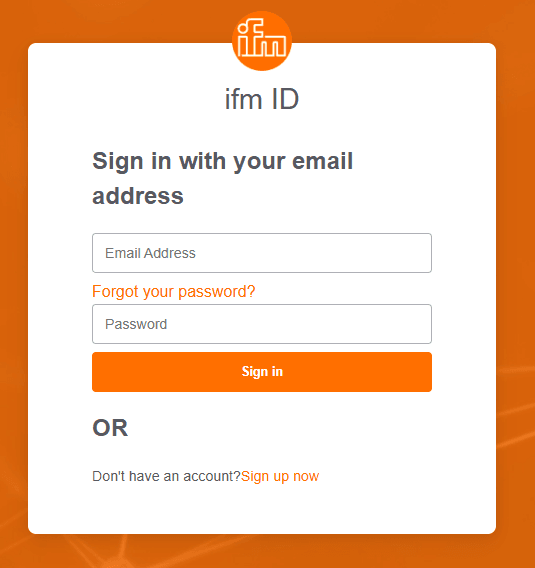Click the OR separator heading
Screen dimensions: 535x568
tap(110, 428)
